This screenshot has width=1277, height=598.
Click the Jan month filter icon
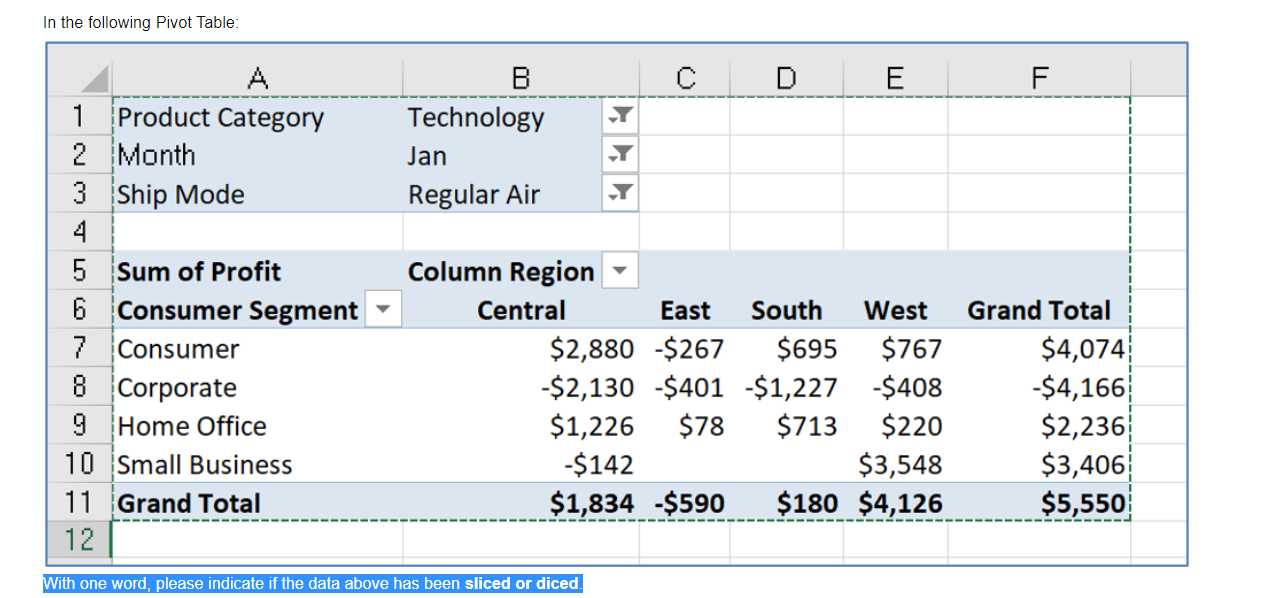pyautogui.click(x=618, y=155)
